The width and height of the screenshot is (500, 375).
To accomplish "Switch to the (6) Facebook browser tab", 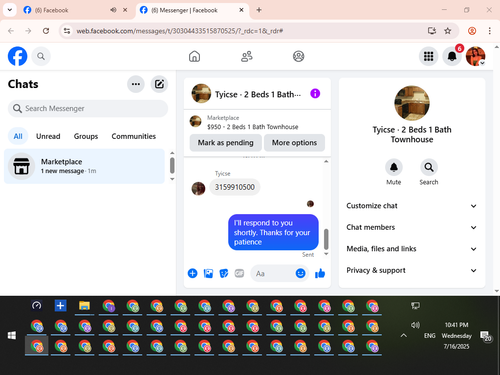I will [67, 10].
